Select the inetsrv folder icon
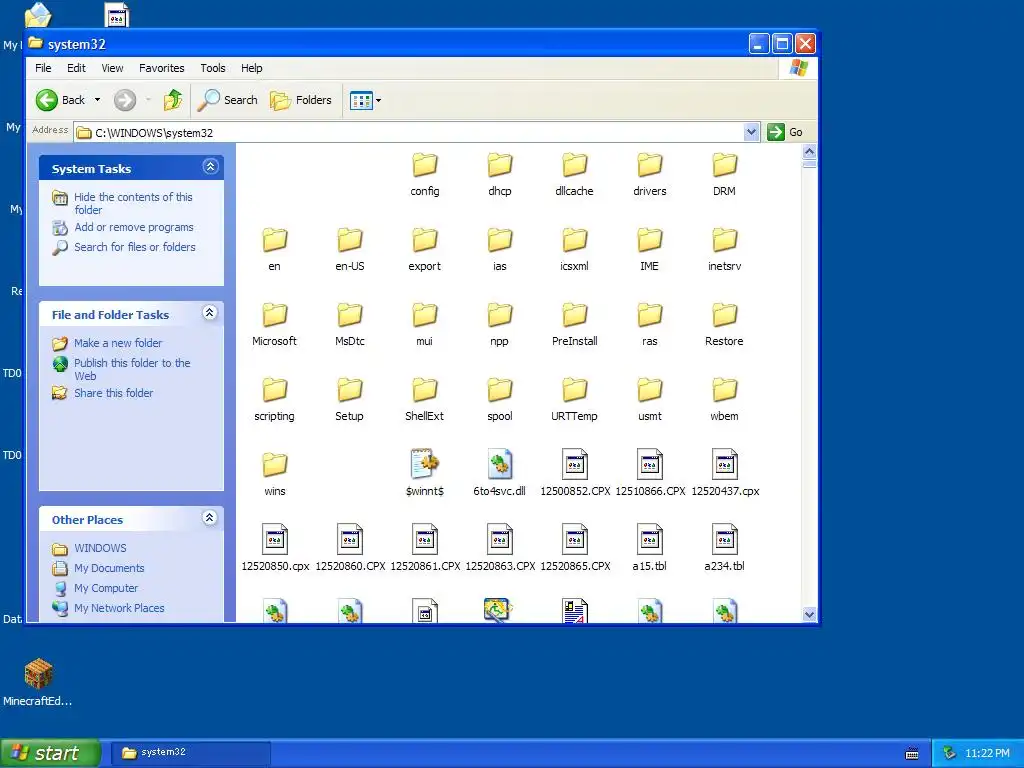The image size is (1024, 768). pyautogui.click(x=724, y=240)
